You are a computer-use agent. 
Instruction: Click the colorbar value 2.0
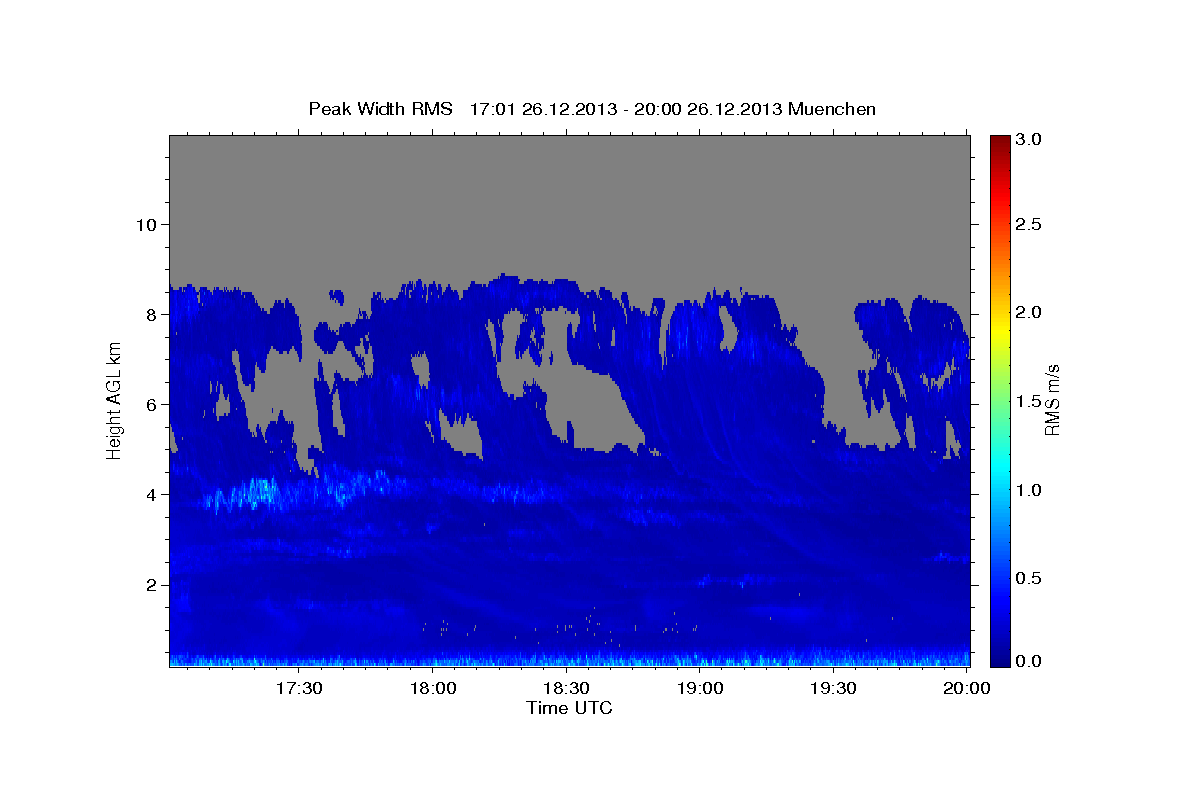pos(1029,312)
